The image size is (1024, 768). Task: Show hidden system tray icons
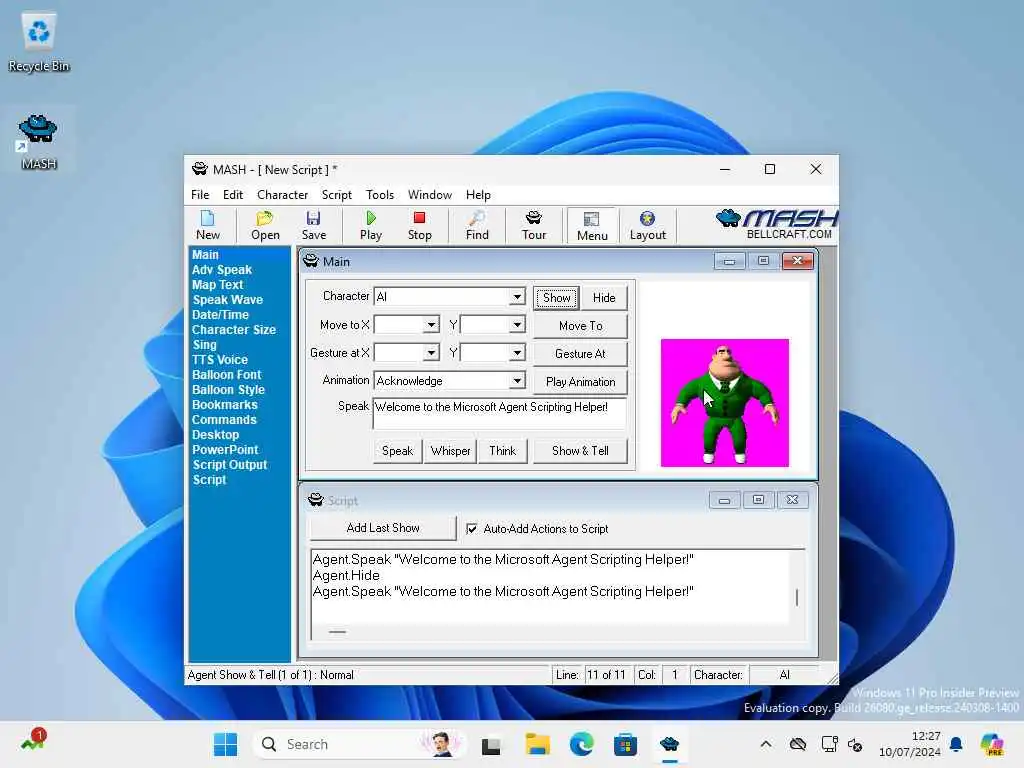point(766,744)
